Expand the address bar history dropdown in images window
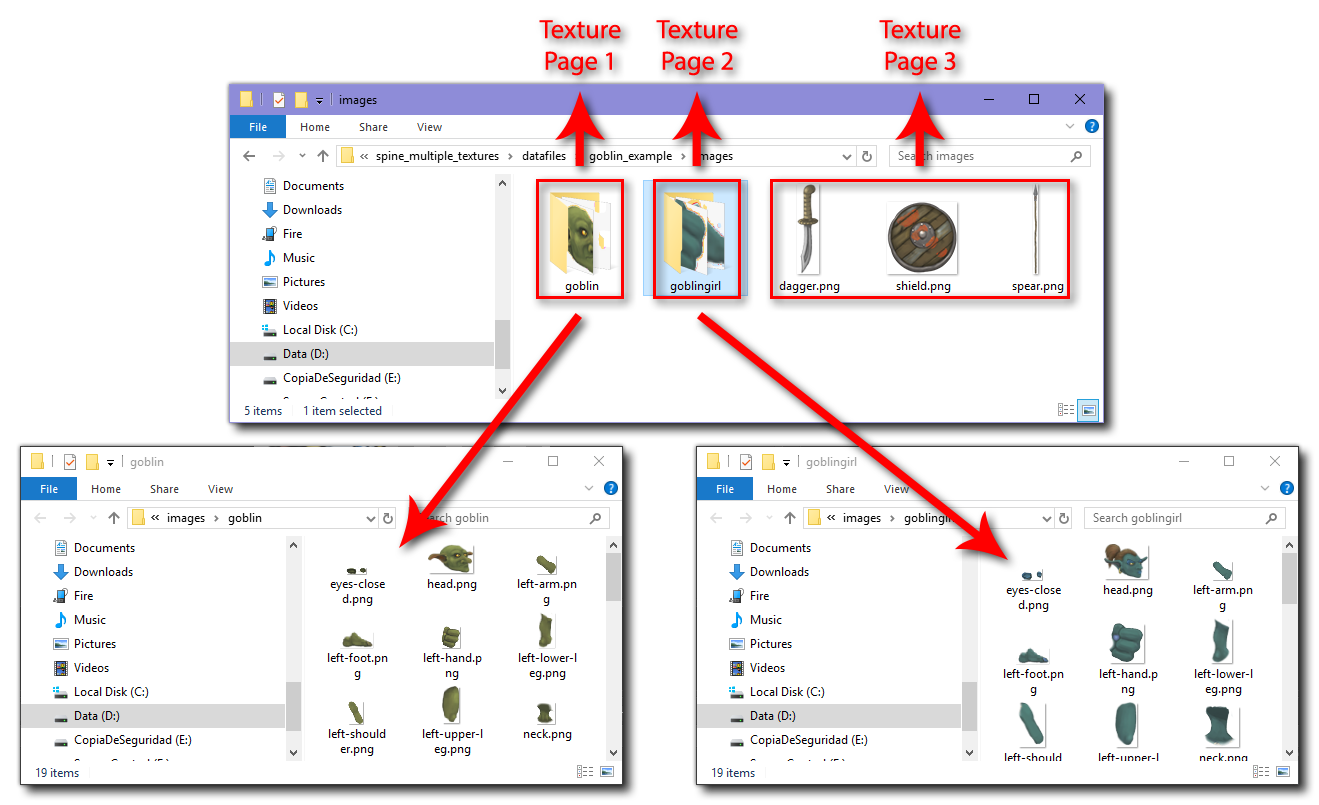Screen dimensions: 1319x805 click(x=847, y=157)
